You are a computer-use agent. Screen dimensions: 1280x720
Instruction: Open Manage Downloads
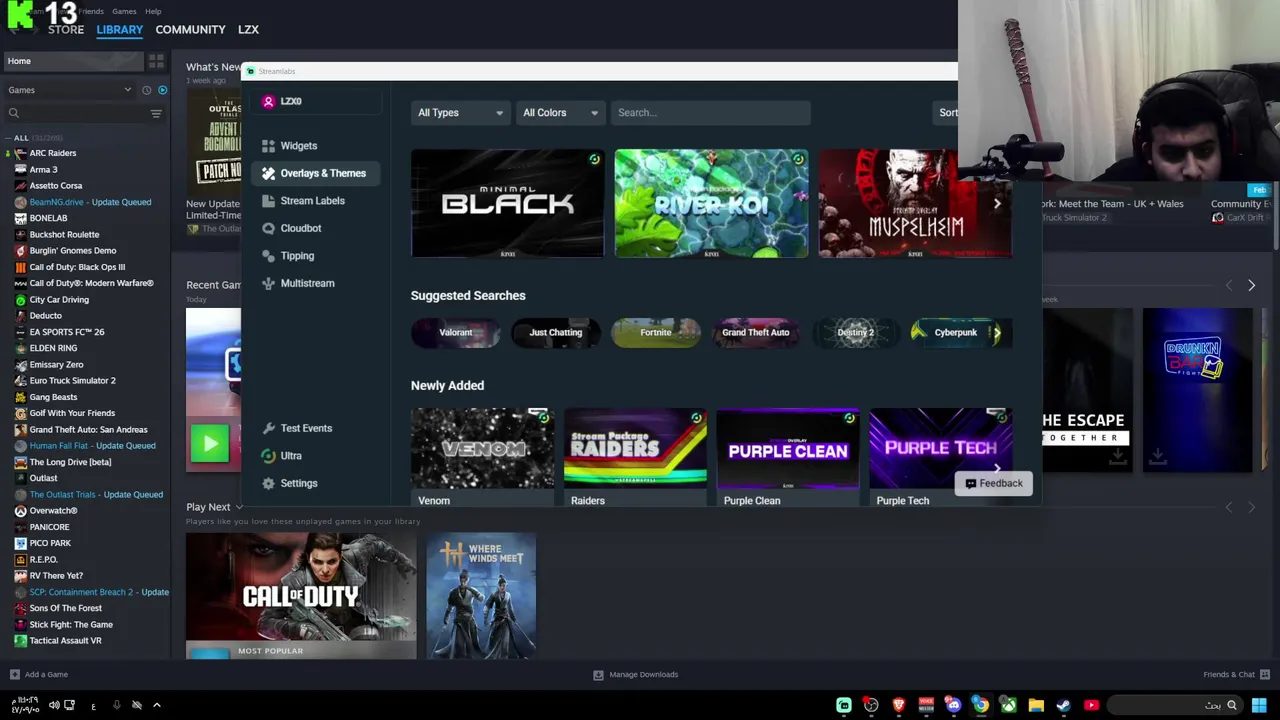[x=636, y=675]
